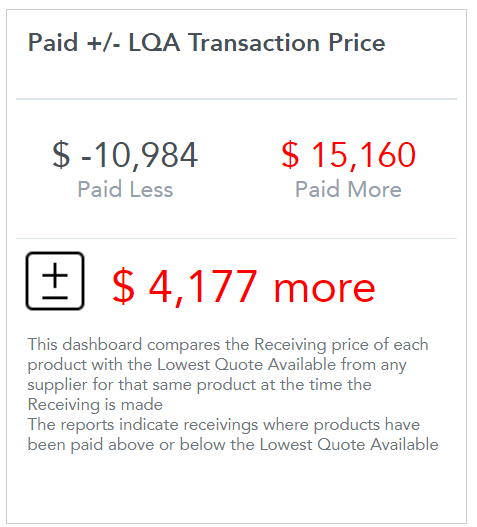Click the "LQA" word in the card title

click(154, 43)
